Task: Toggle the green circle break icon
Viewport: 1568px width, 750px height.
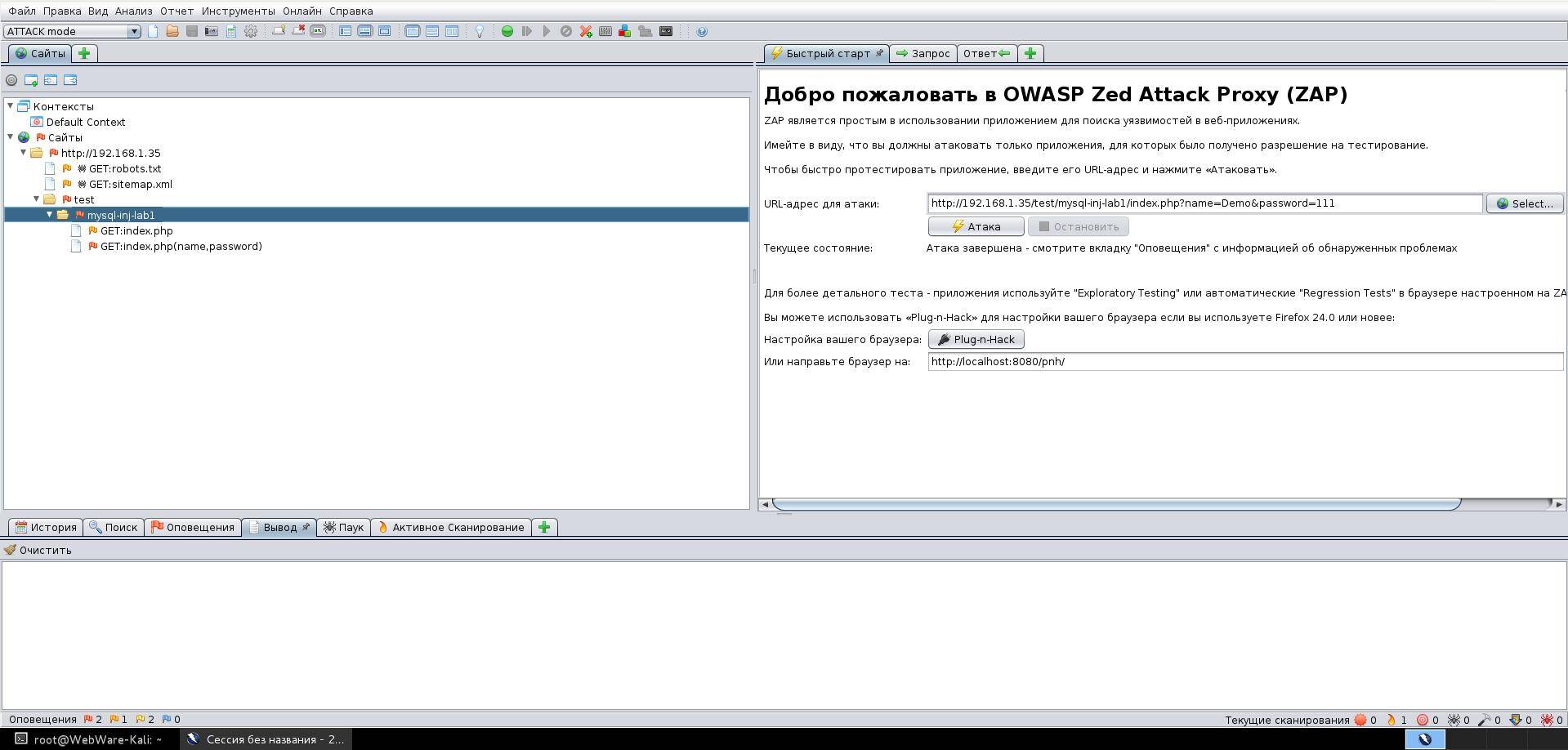Action: (507, 31)
